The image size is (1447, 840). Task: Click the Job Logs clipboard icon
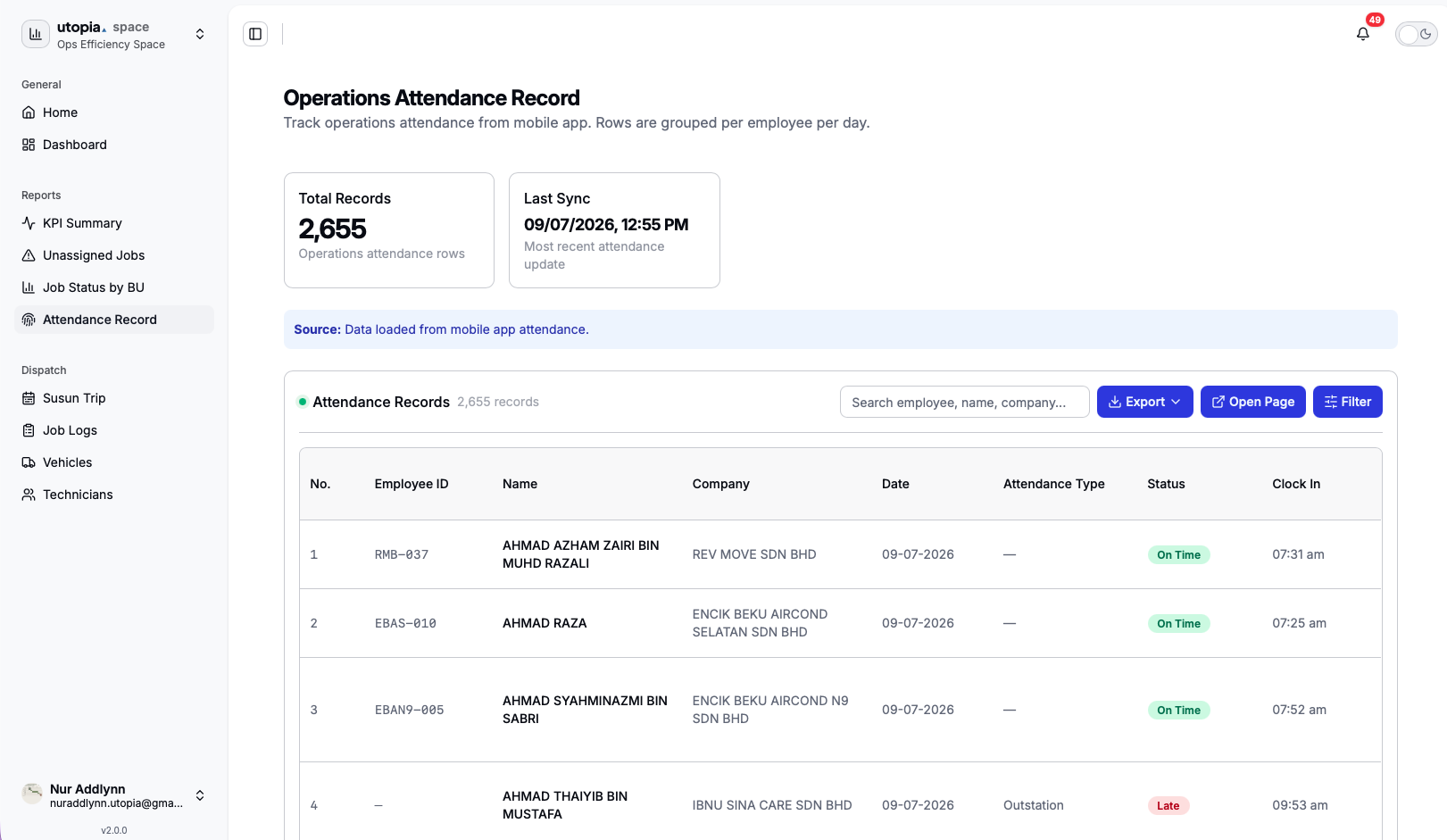(x=29, y=430)
